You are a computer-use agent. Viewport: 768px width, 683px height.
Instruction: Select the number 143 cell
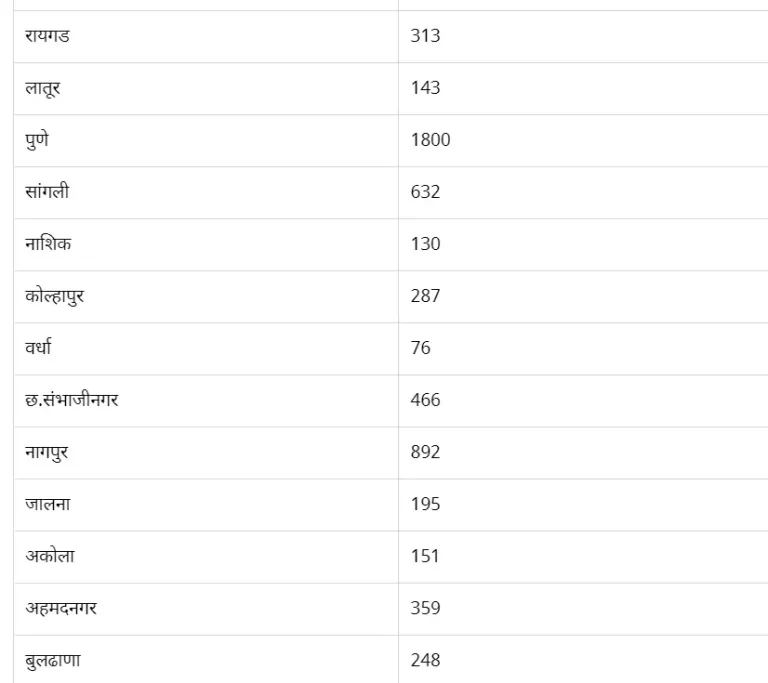[x=425, y=88]
